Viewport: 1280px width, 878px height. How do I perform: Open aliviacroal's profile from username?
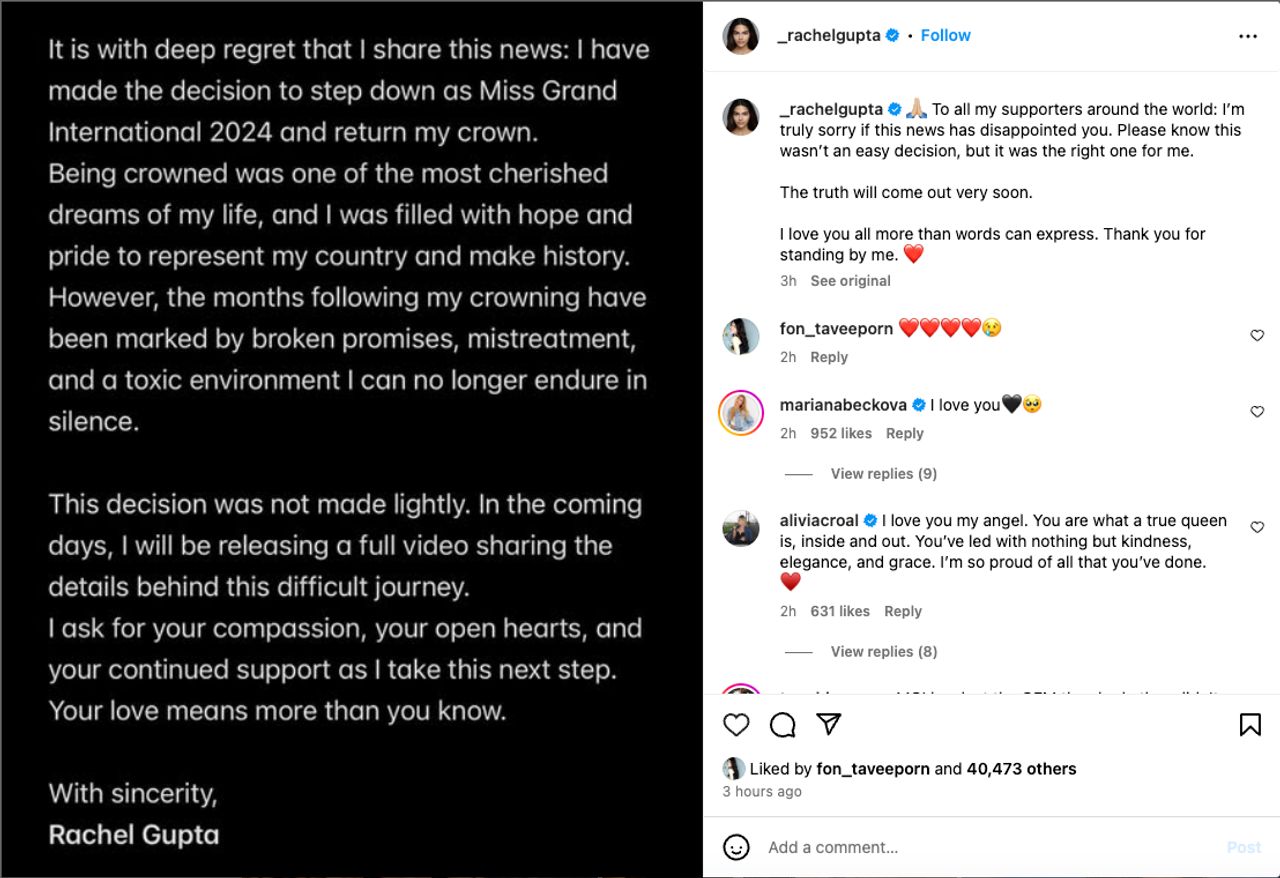coord(819,520)
